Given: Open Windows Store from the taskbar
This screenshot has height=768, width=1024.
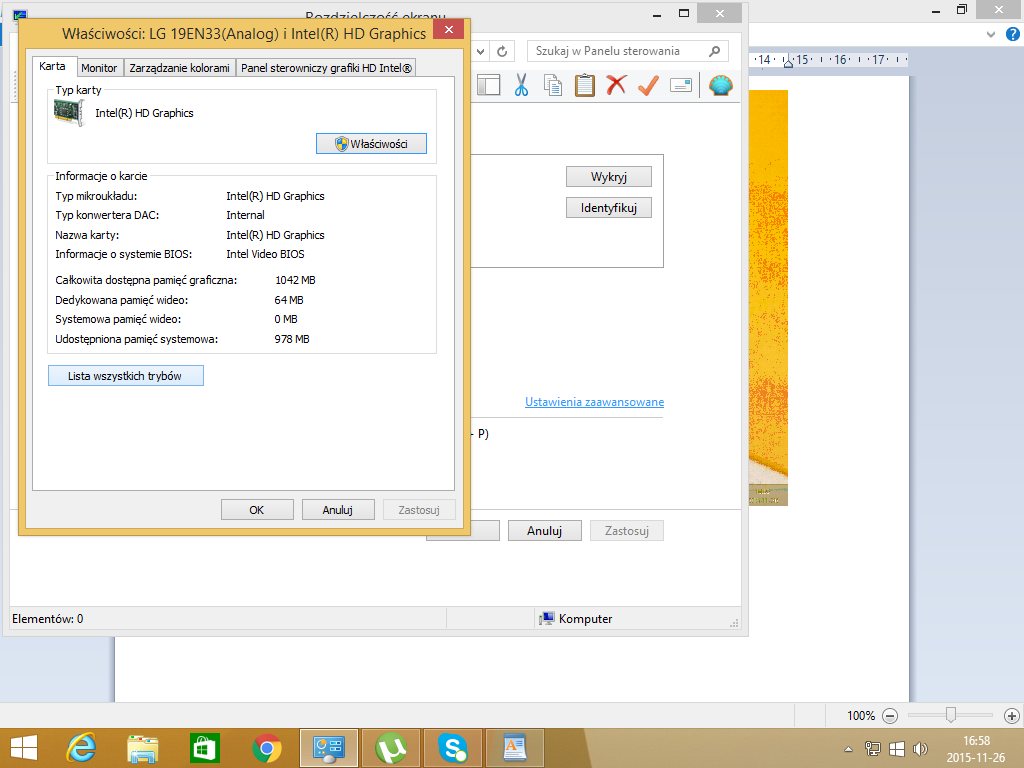Looking at the screenshot, I should 204,748.
